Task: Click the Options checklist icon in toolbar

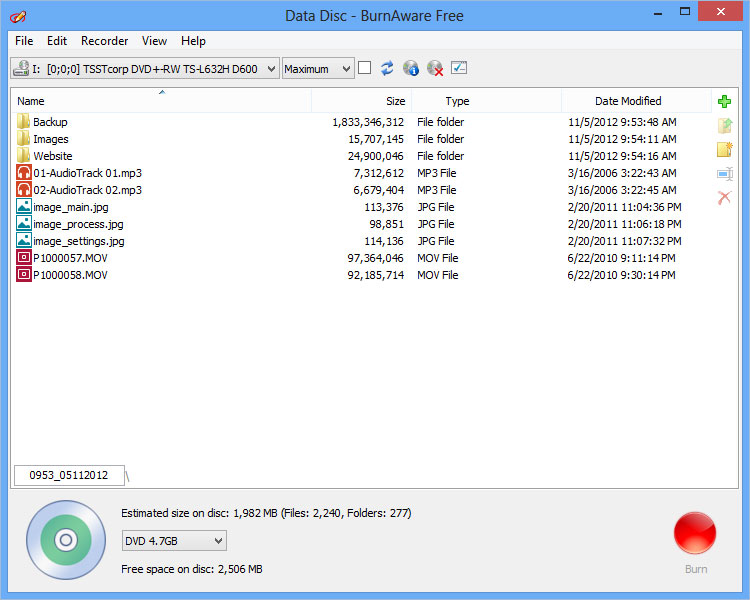Action: click(x=459, y=68)
